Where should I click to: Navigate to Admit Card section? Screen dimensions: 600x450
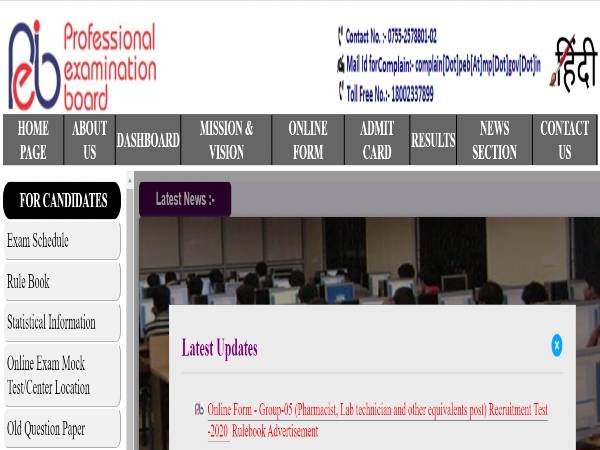pyautogui.click(x=377, y=140)
